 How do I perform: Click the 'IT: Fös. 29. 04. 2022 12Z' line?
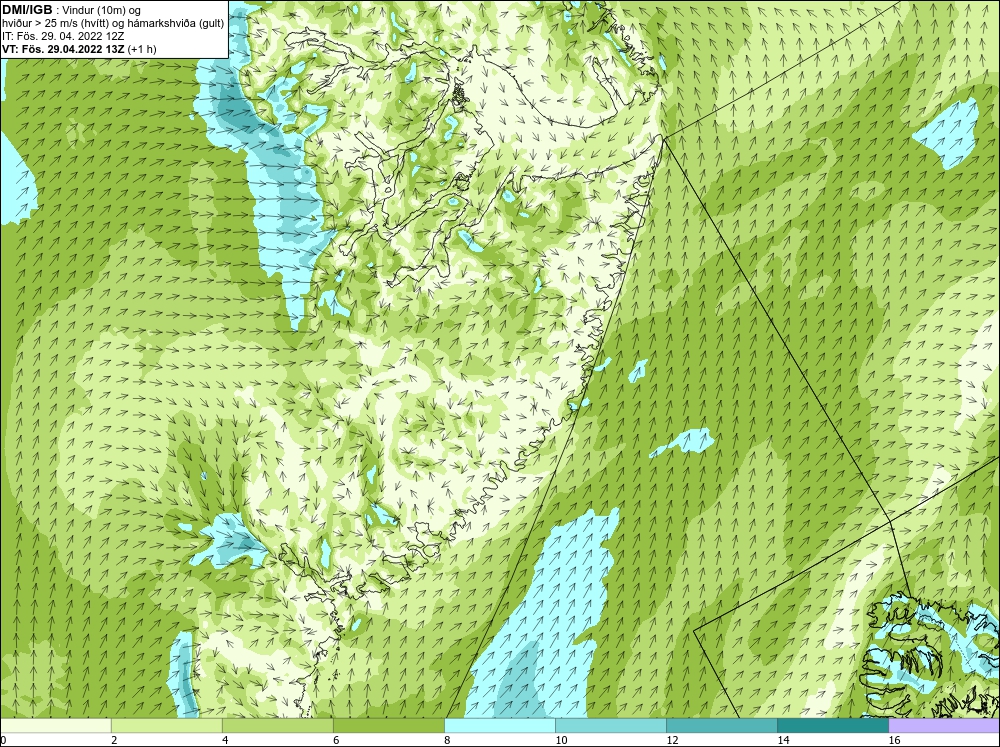(x=63, y=36)
